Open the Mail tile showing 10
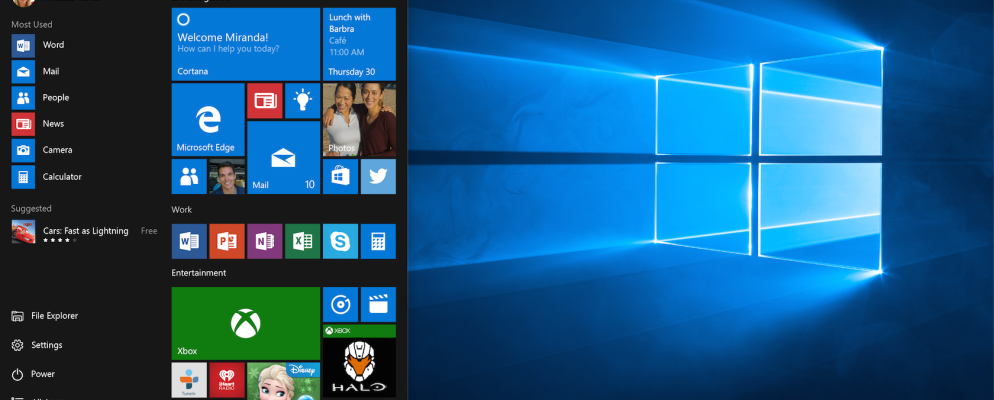The height and width of the screenshot is (400, 994). [283, 157]
